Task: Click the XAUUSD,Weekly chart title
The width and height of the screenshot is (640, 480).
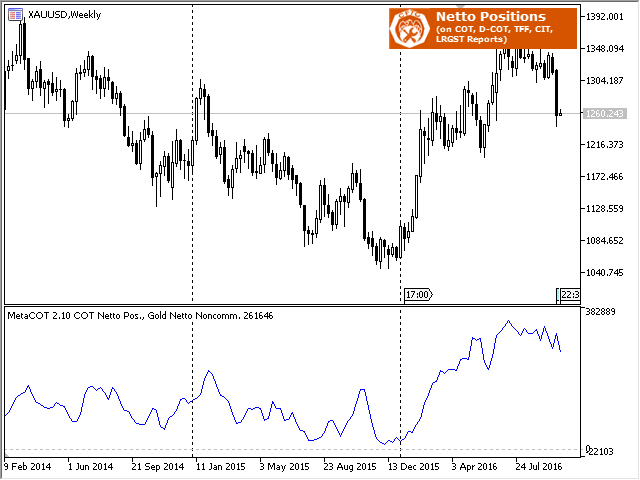Action: (64, 15)
